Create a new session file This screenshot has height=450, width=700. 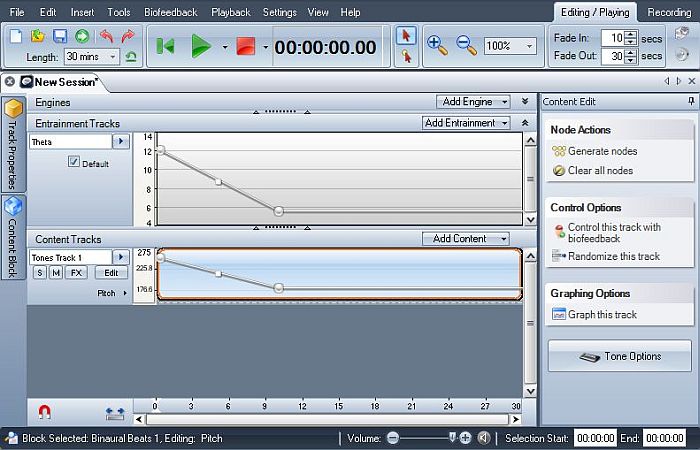tap(16, 36)
